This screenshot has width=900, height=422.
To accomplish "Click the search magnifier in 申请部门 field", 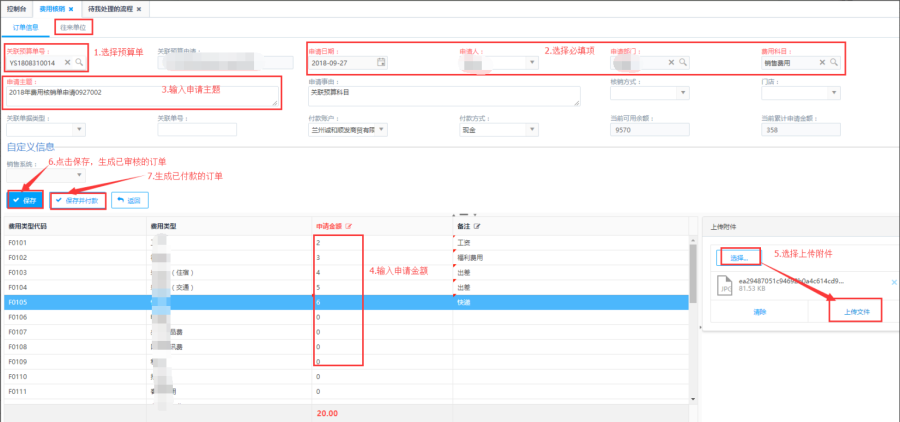I will (682, 62).
